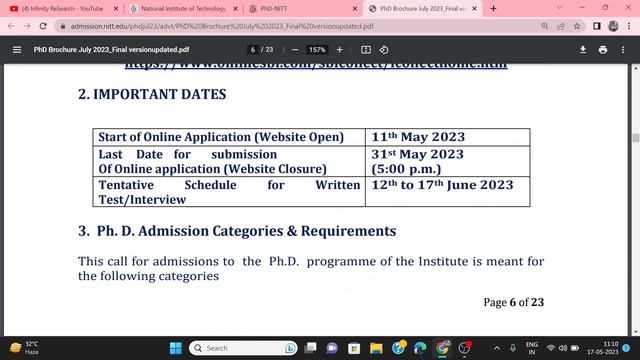Screen dimensions: 640x360
Task: Click the scrollbar down arrow
Action: pyautogui.click(x=636, y=332)
